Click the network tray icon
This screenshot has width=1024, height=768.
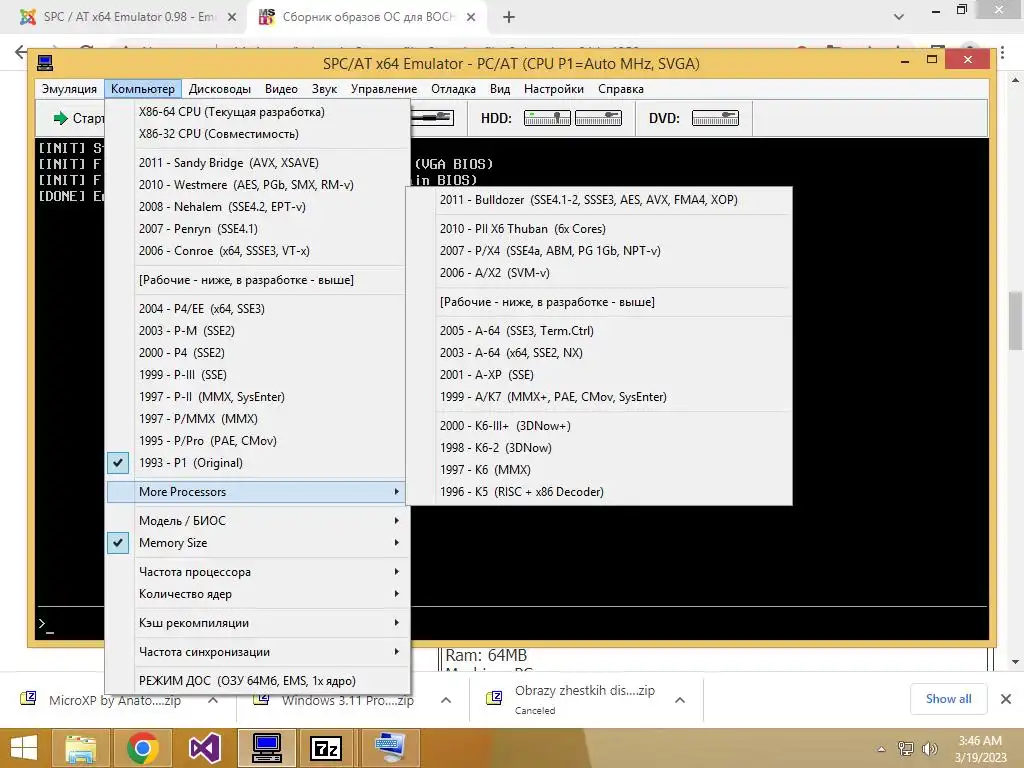906,749
